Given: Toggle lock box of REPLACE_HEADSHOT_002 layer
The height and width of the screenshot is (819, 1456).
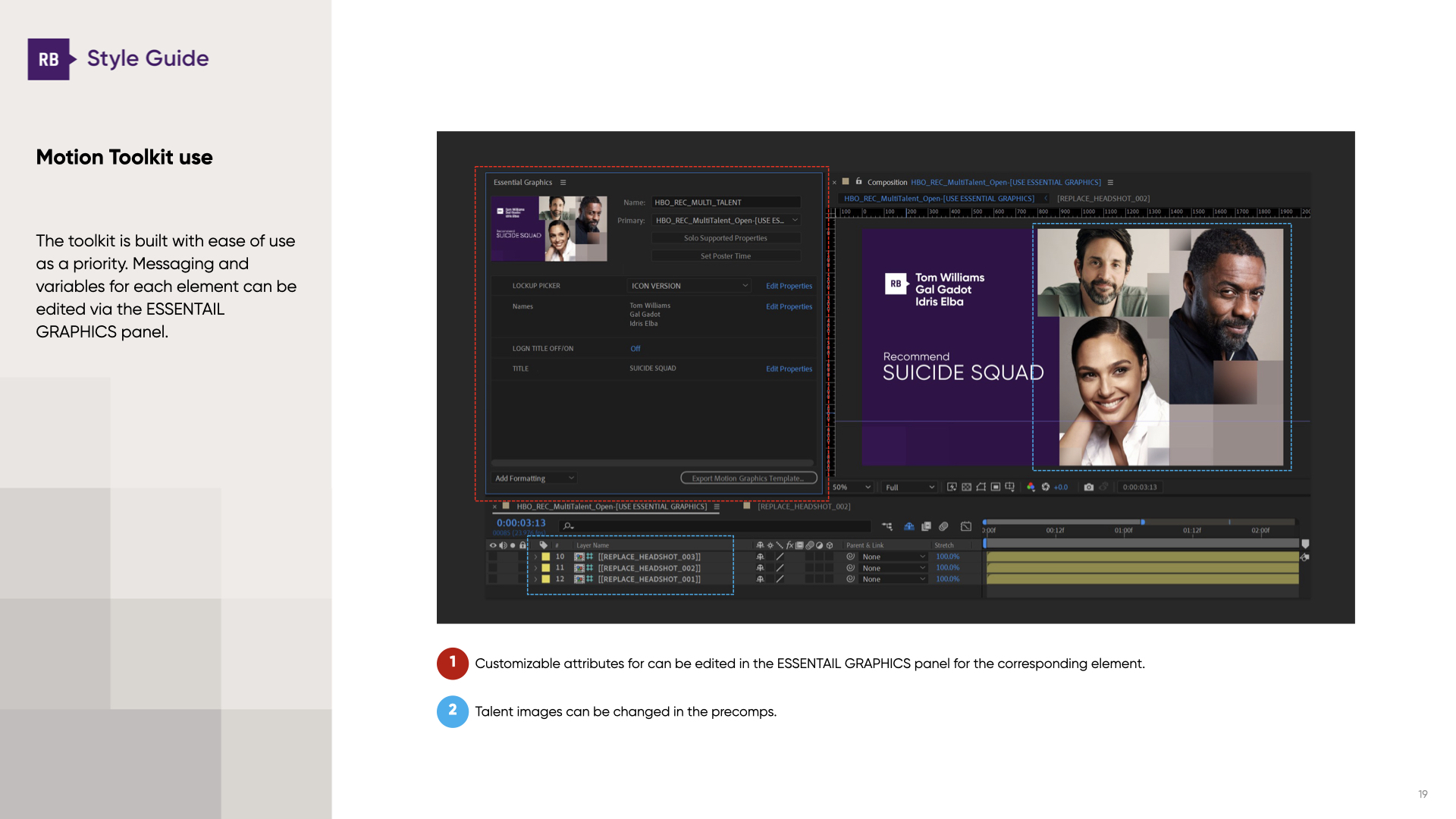Looking at the screenshot, I should click(x=522, y=568).
